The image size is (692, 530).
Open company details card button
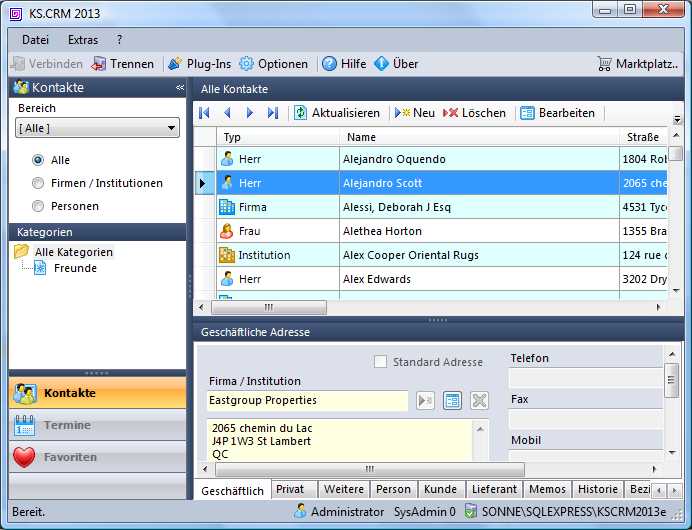(x=452, y=401)
